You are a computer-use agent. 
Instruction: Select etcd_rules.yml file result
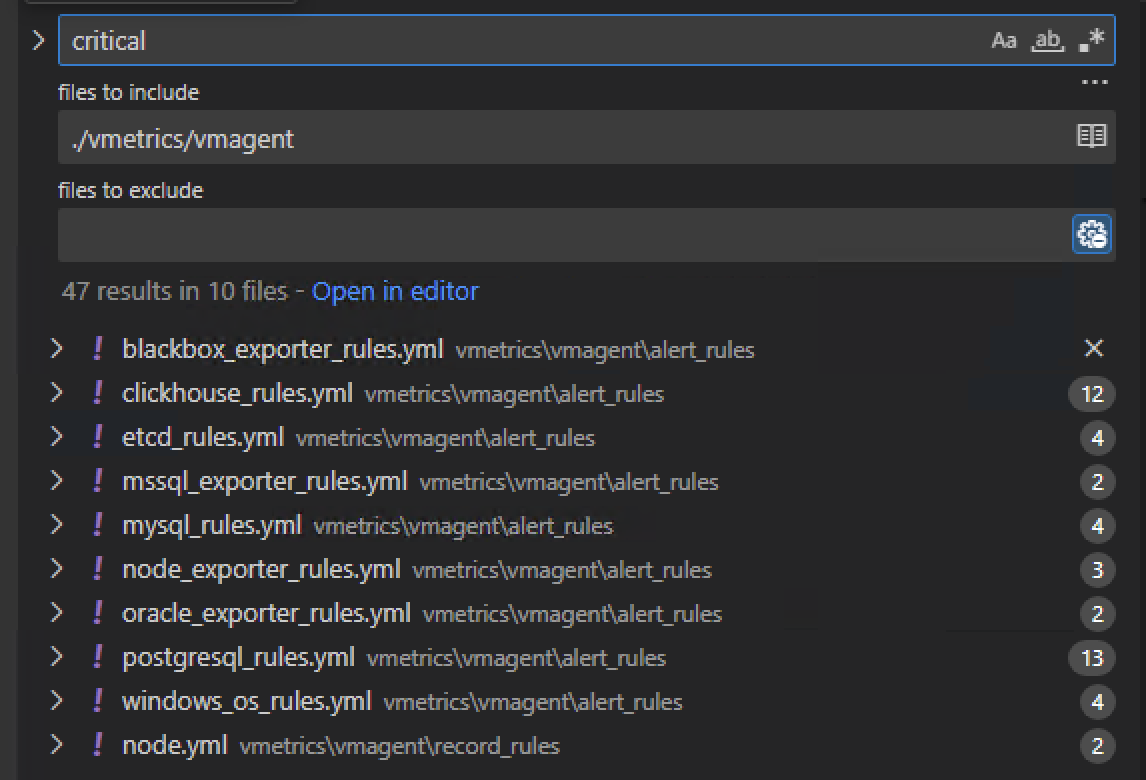coord(203,437)
